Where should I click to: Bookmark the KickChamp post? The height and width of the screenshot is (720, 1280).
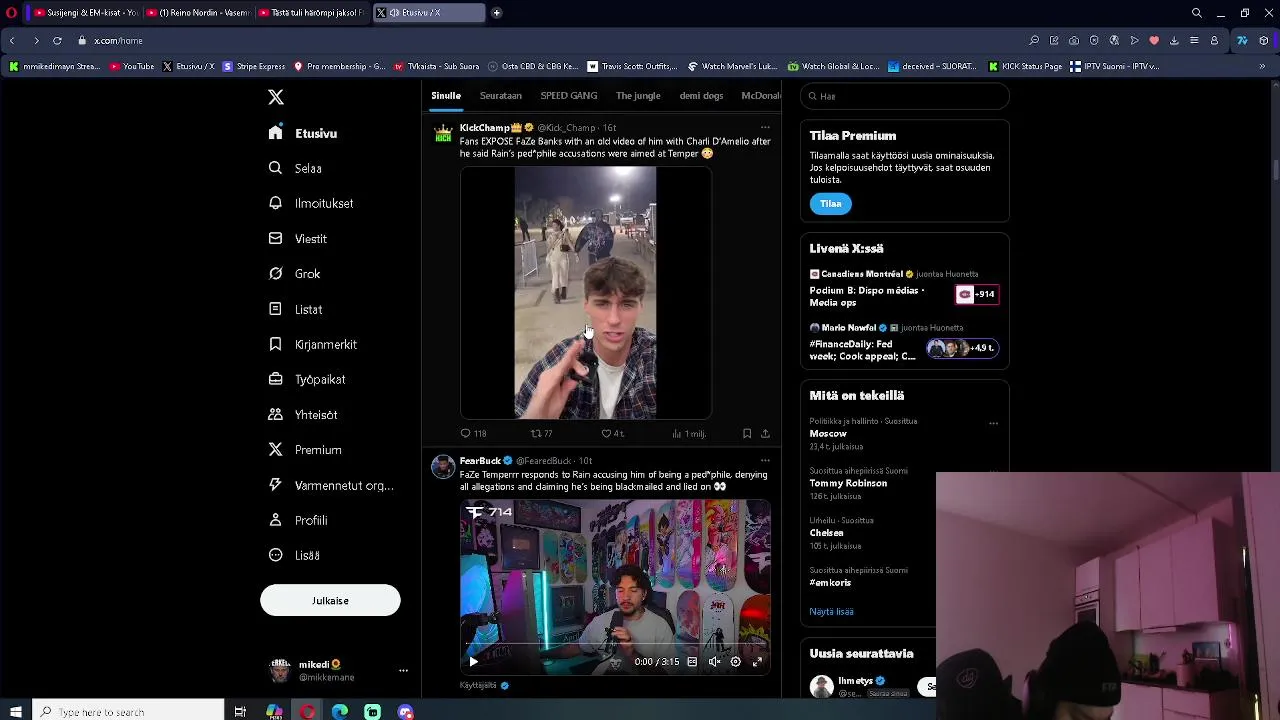click(x=747, y=433)
